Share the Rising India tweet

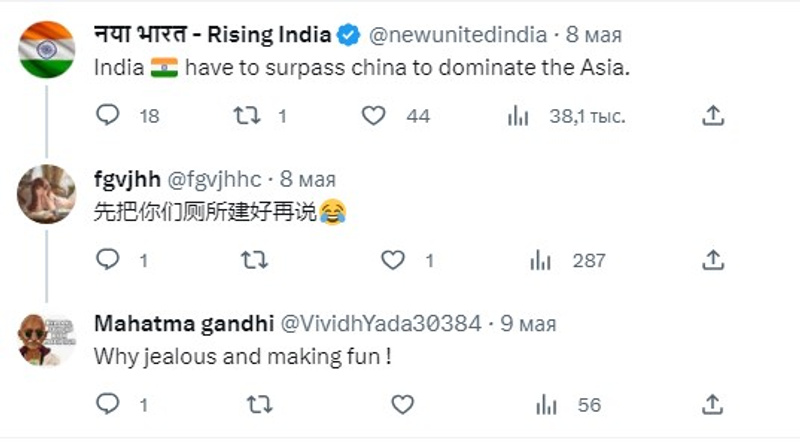pos(712,116)
